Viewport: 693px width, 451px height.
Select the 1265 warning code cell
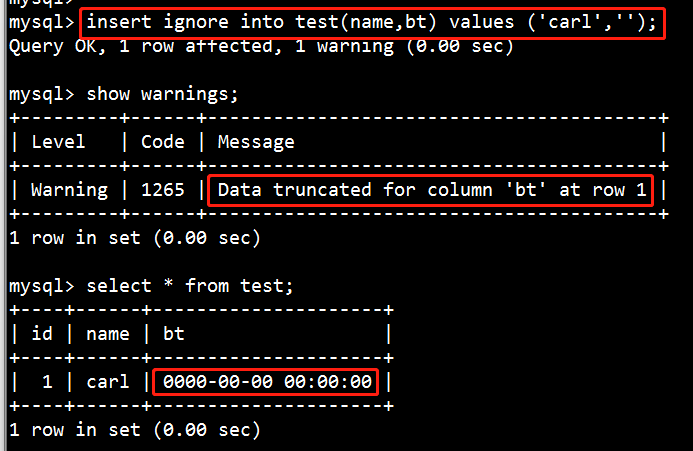coord(162,189)
